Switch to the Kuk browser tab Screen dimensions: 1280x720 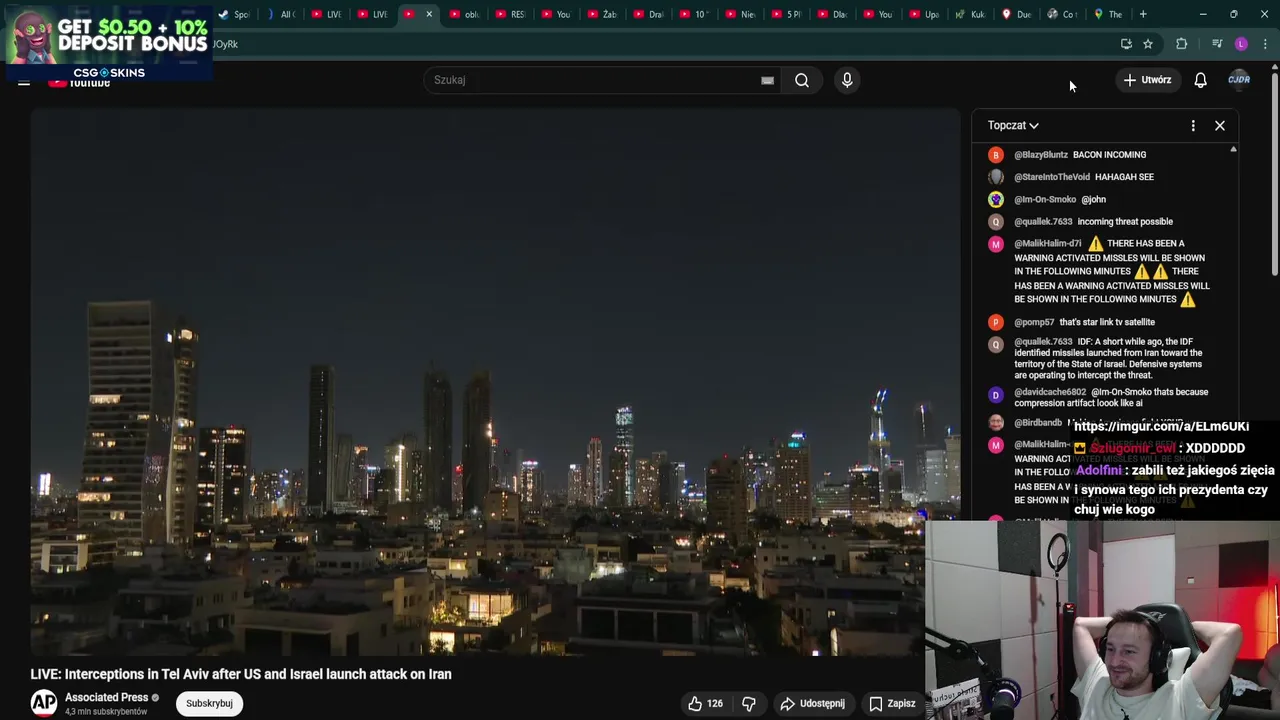970,14
